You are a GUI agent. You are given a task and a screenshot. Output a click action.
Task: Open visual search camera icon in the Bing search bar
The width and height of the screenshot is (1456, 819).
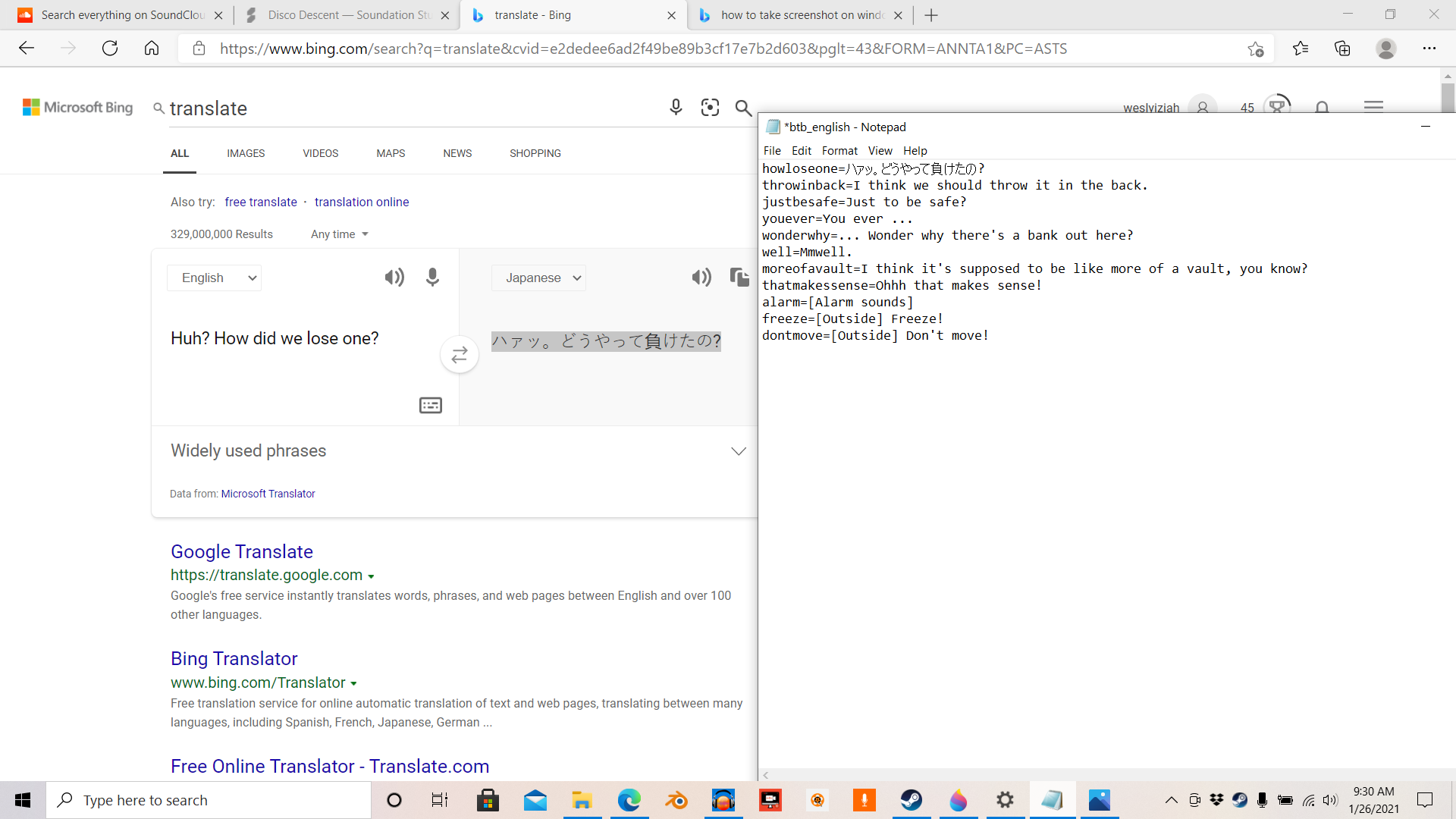pos(710,108)
